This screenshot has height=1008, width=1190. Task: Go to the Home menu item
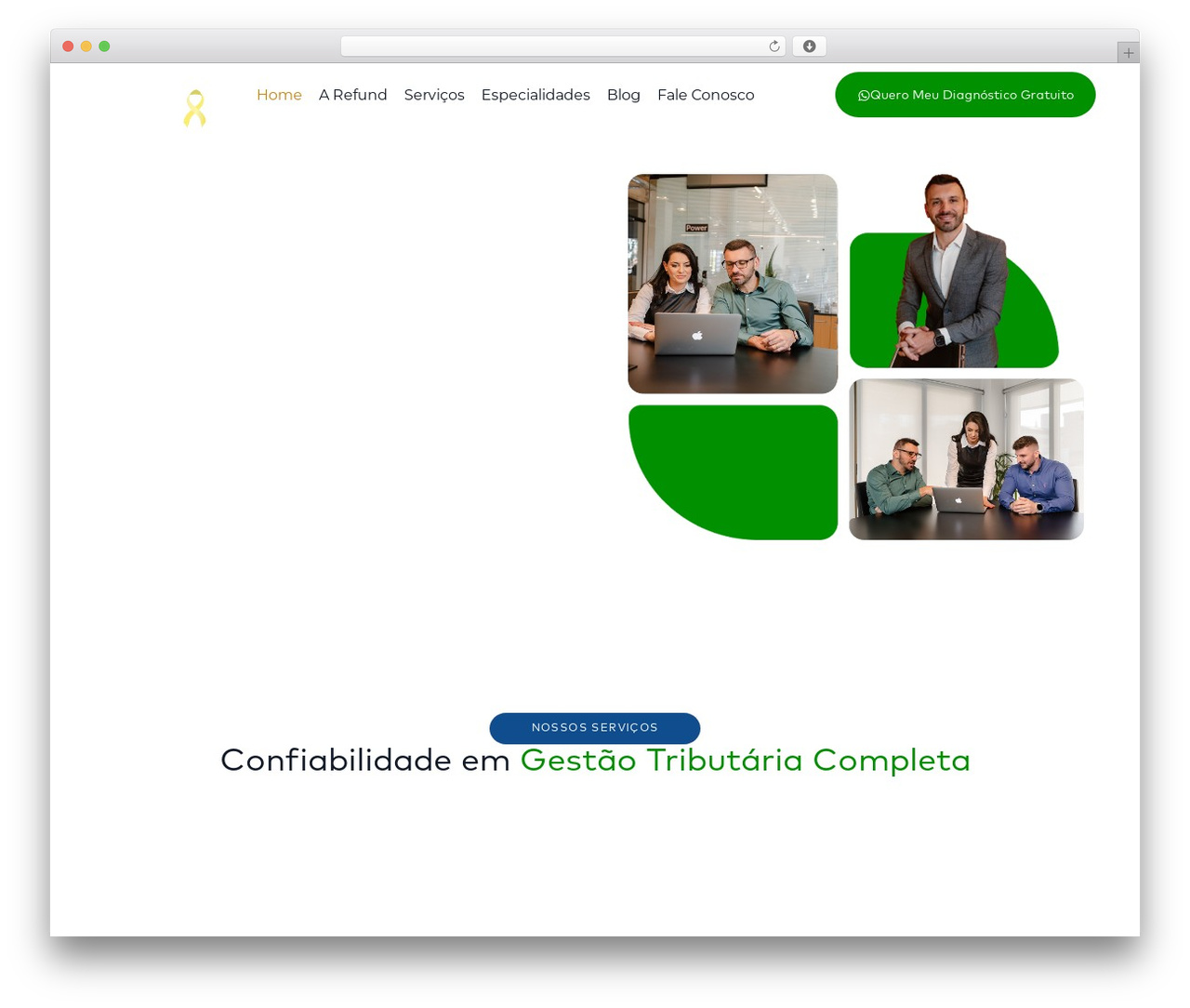[279, 95]
